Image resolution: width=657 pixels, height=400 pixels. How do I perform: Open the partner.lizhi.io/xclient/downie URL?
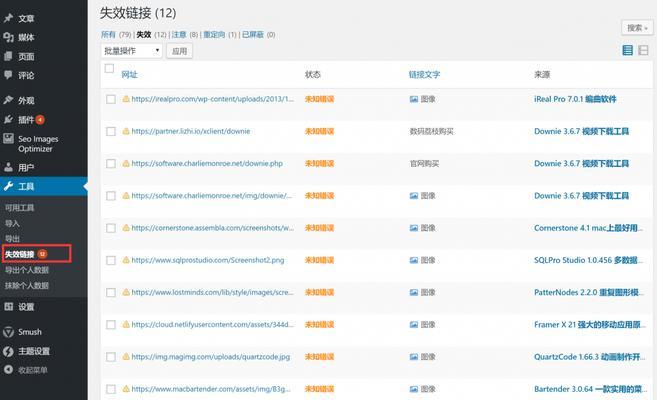coord(191,131)
